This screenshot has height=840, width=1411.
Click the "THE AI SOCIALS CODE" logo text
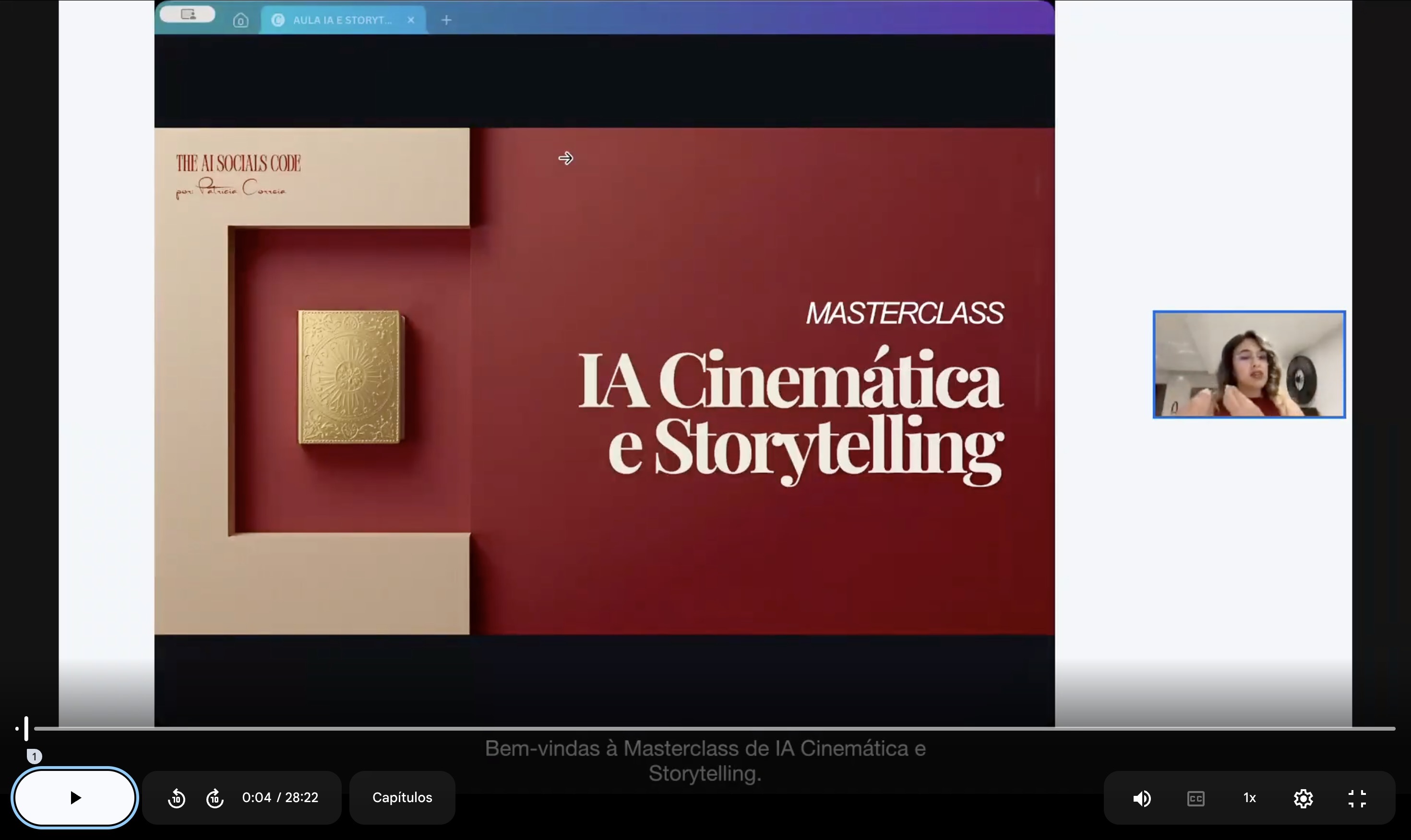point(239,163)
